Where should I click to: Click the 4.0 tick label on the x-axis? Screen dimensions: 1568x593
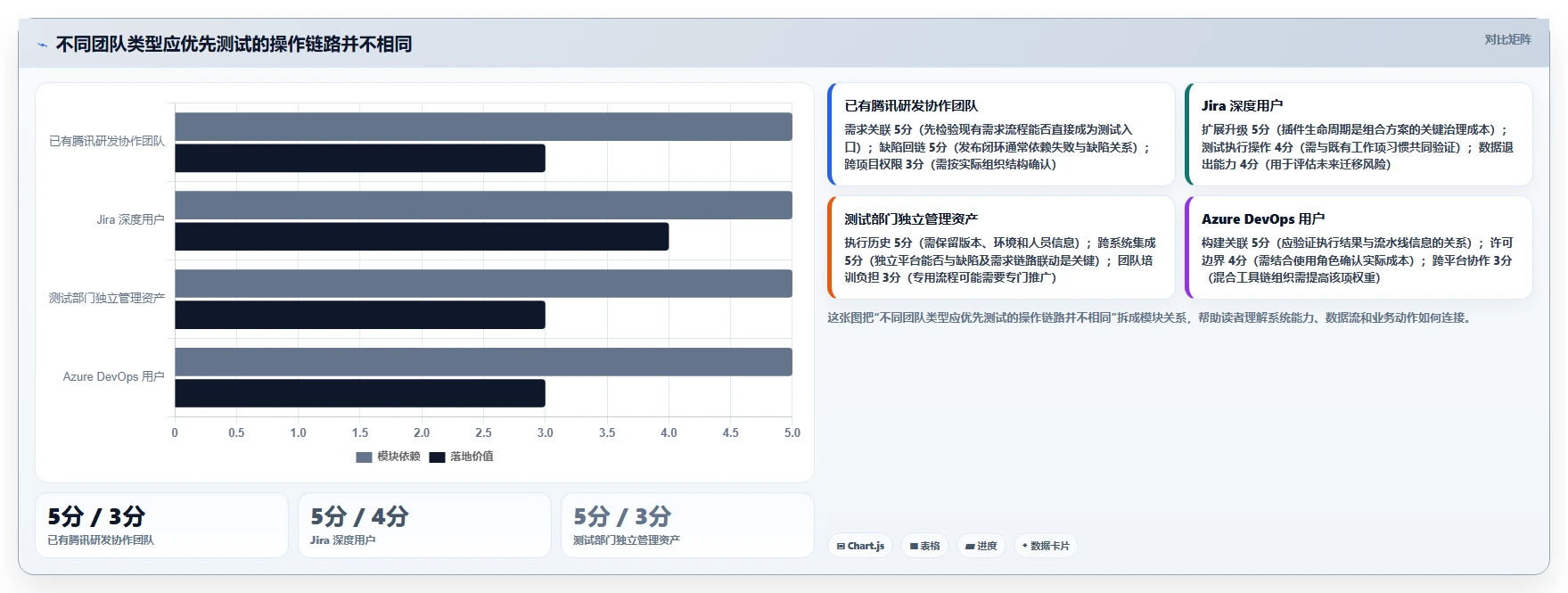[669, 432]
